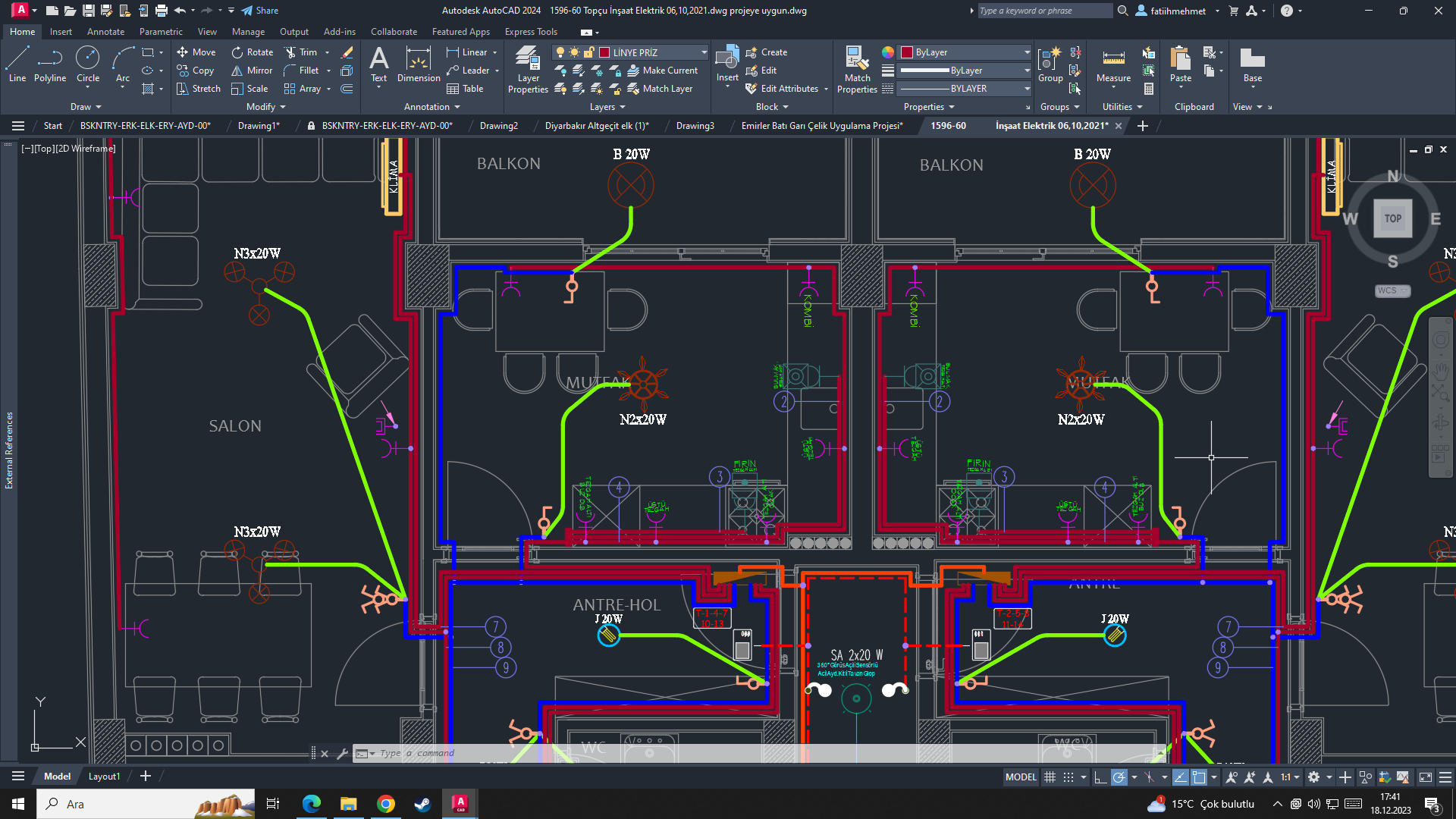
Task: Toggle grid display in status bar
Action: (1050, 777)
